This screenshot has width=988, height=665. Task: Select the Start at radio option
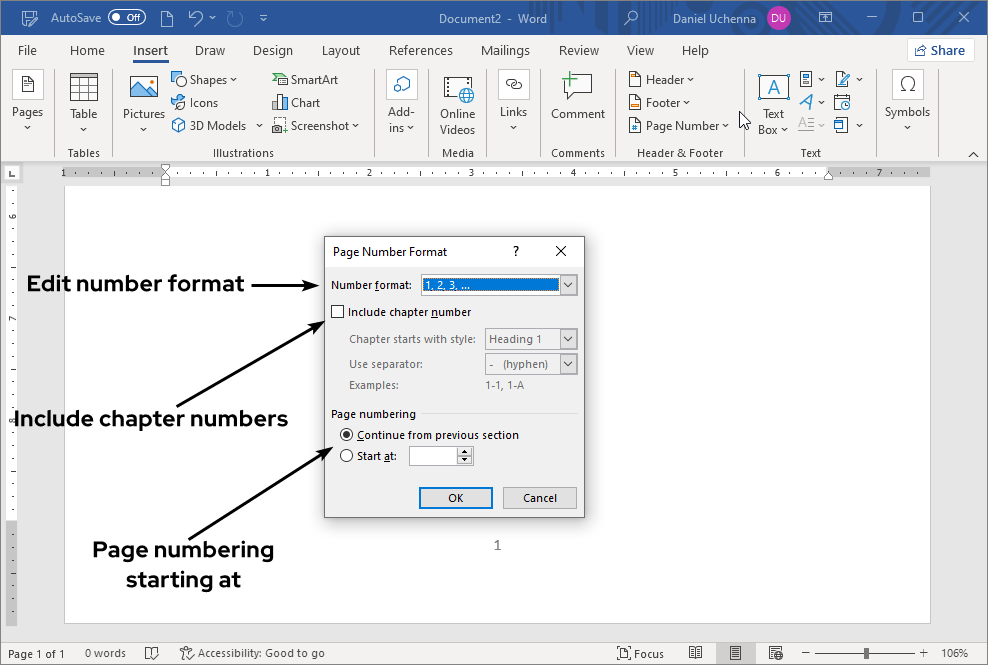(x=345, y=455)
